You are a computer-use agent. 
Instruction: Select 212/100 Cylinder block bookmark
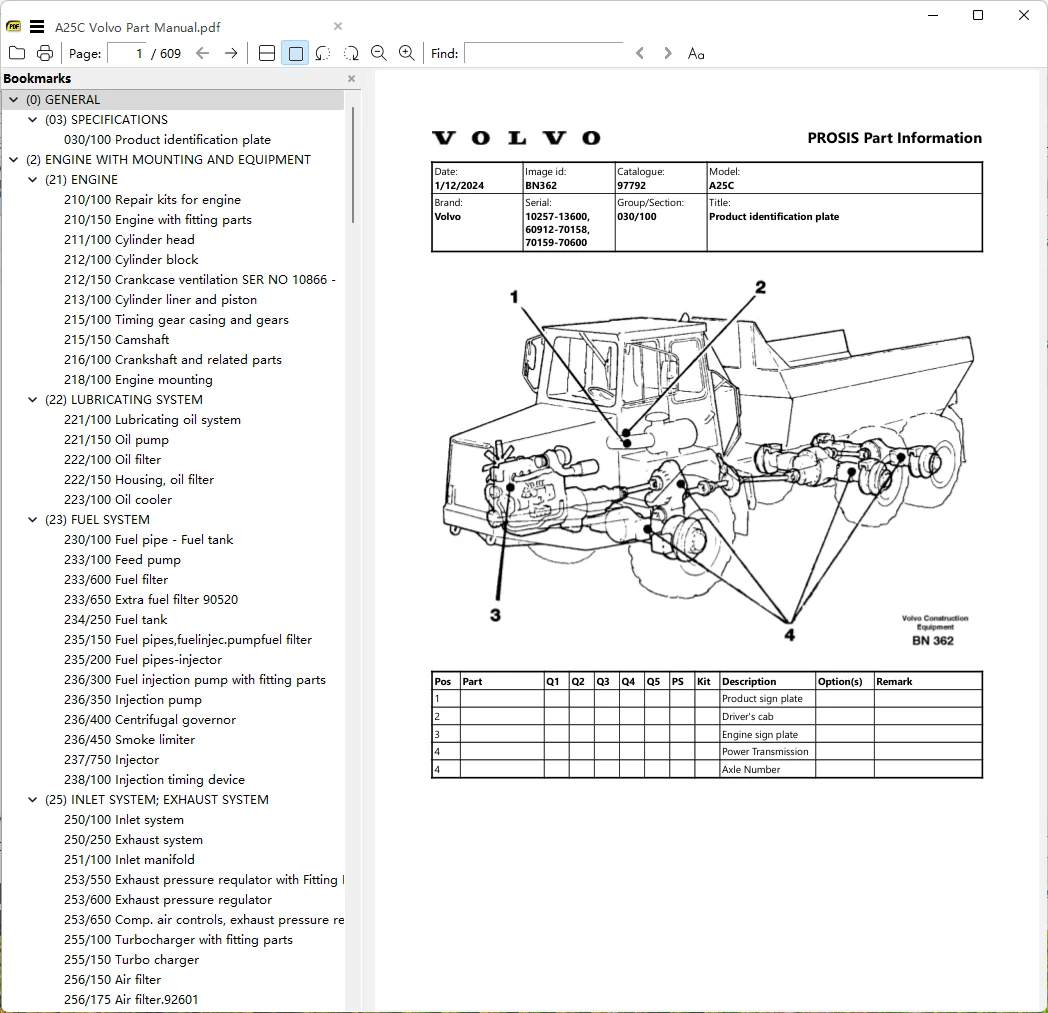131,259
